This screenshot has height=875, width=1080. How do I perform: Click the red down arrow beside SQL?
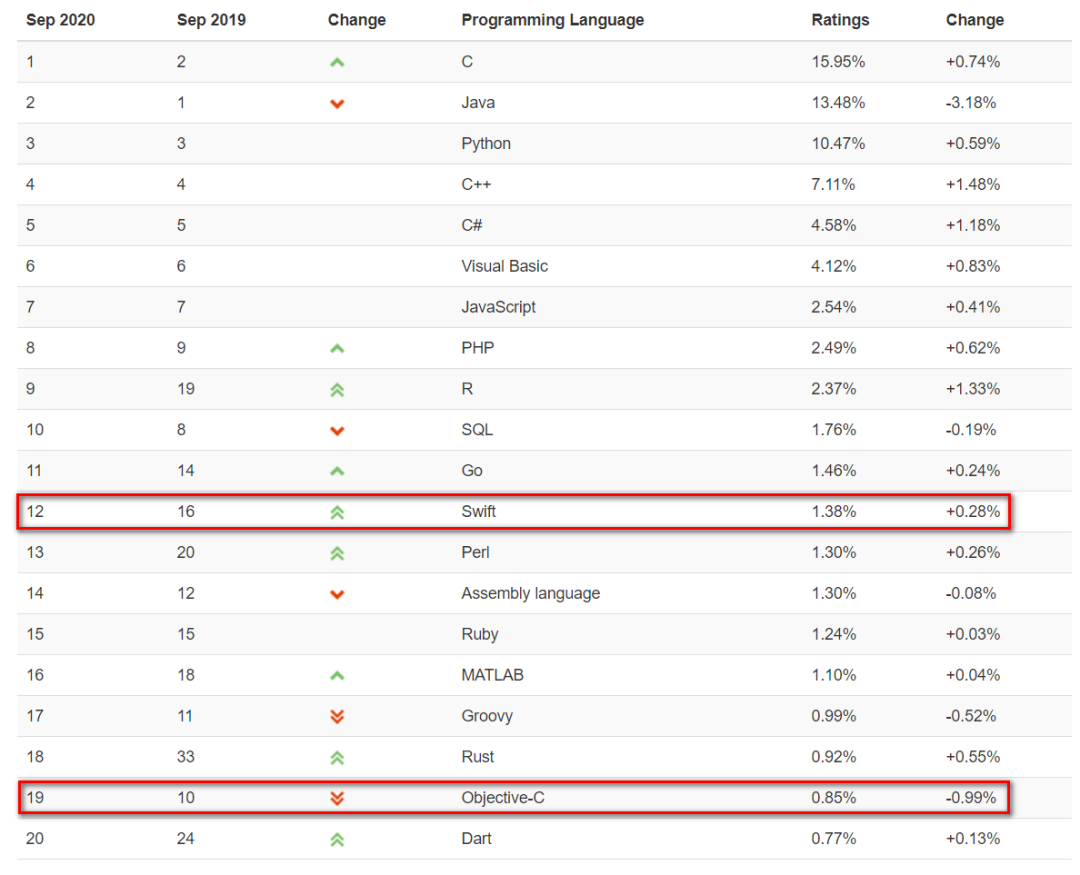337,431
